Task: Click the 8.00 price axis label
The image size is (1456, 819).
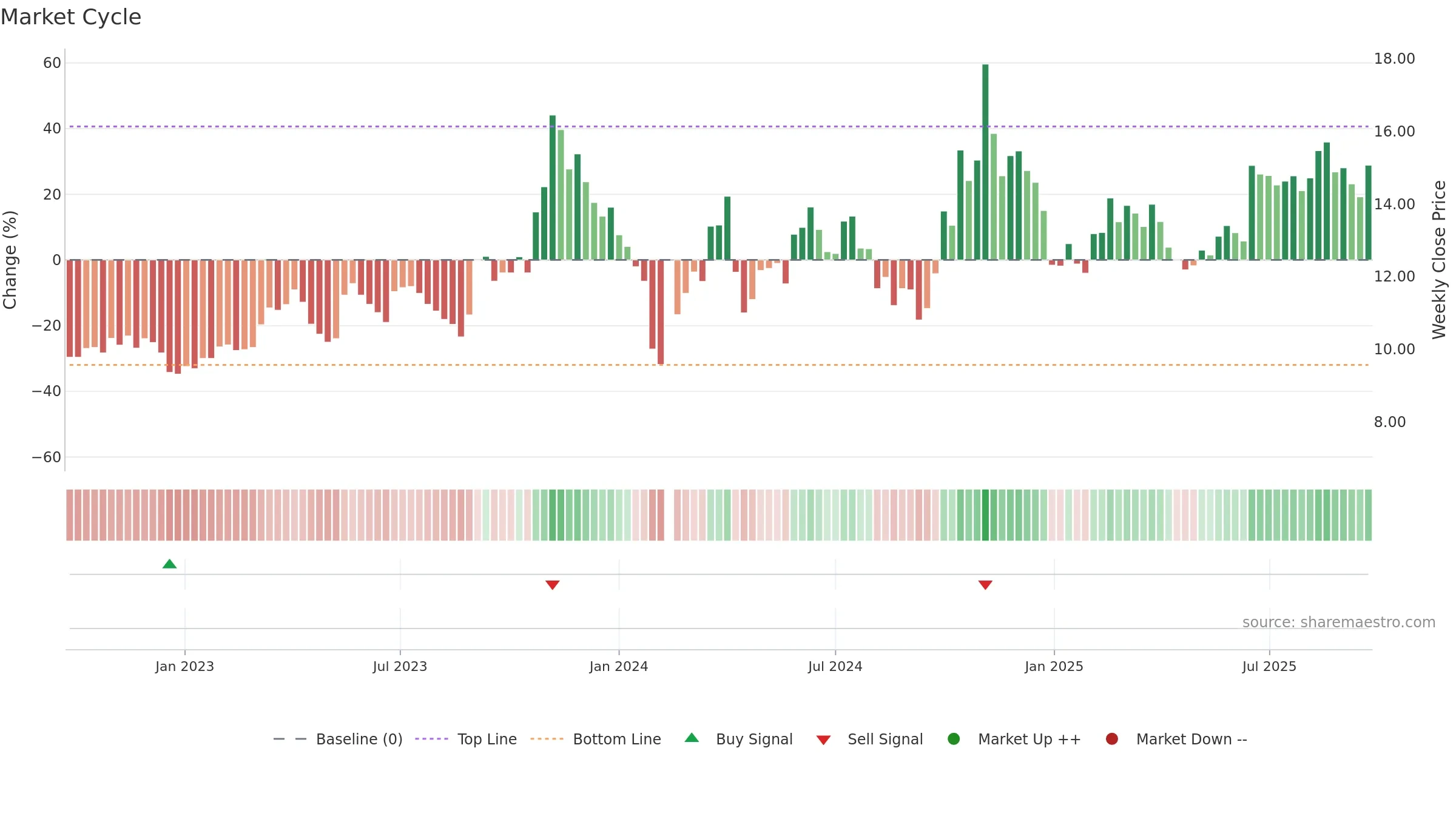Action: pos(1390,422)
